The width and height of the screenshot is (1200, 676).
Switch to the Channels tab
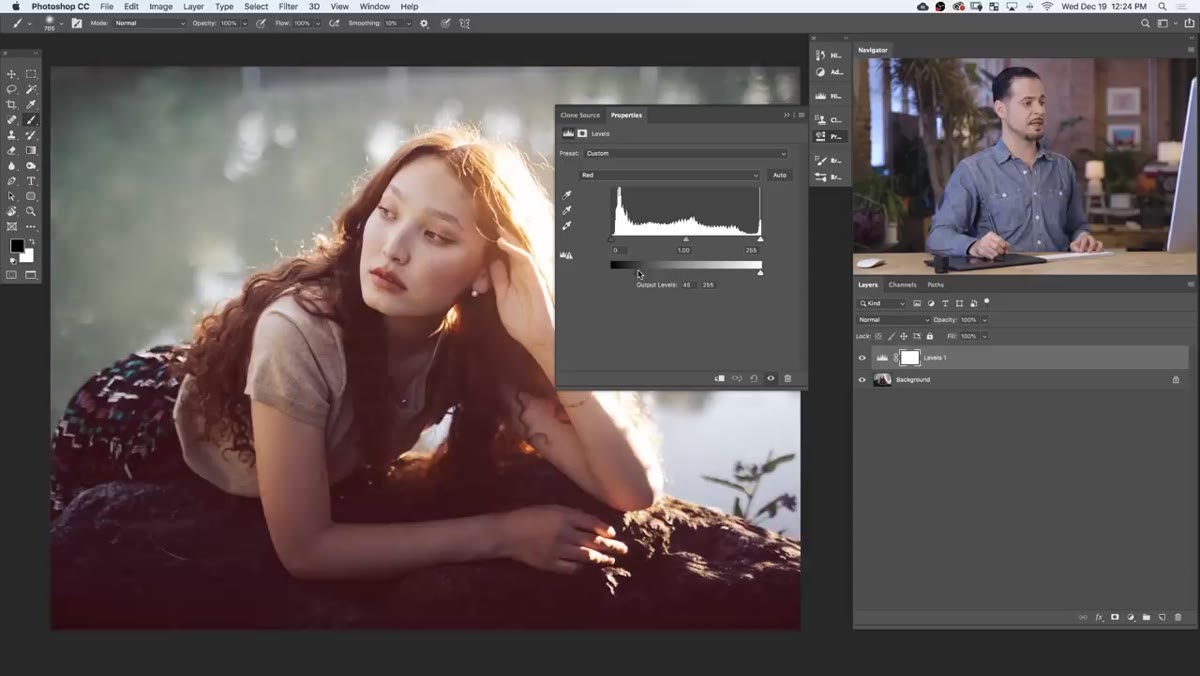[x=902, y=285]
